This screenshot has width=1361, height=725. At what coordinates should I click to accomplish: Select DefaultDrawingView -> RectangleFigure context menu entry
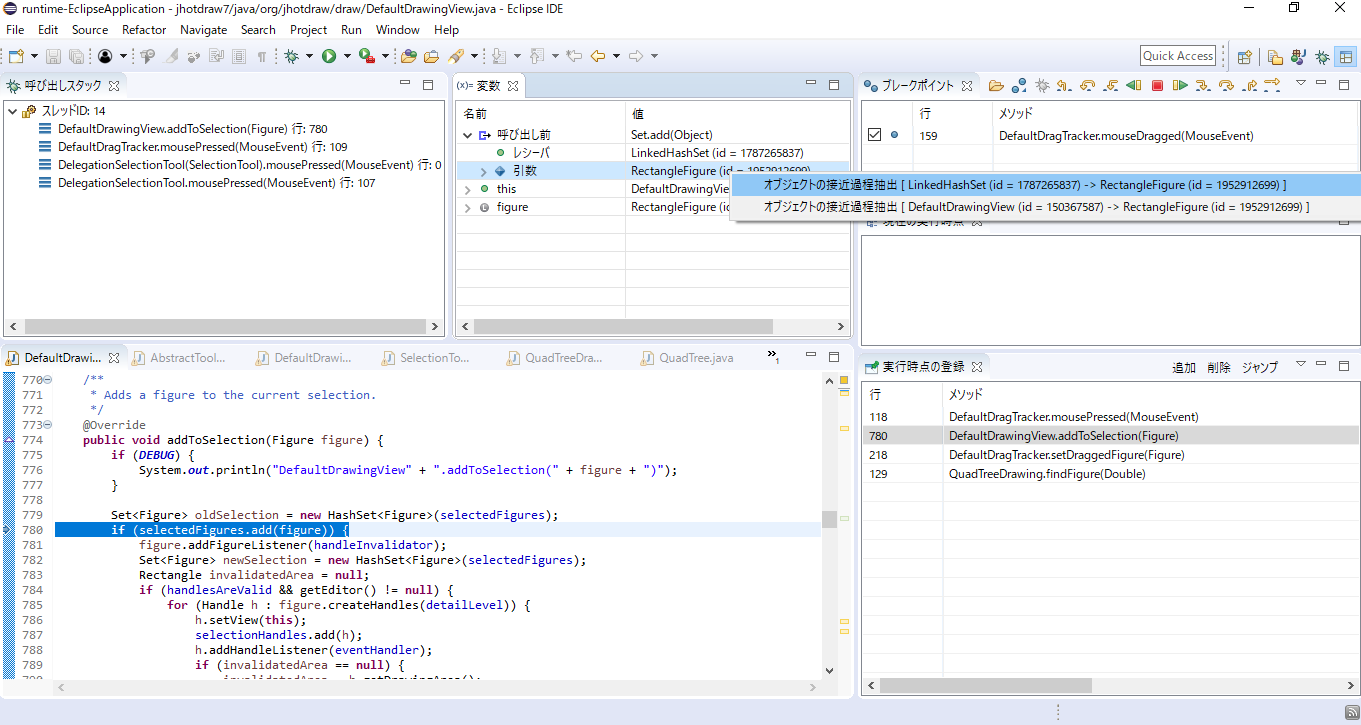1047,207
